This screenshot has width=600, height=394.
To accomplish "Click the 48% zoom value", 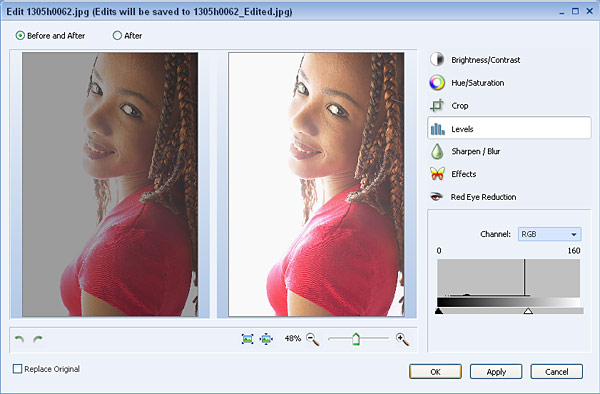I will pyautogui.click(x=293, y=338).
